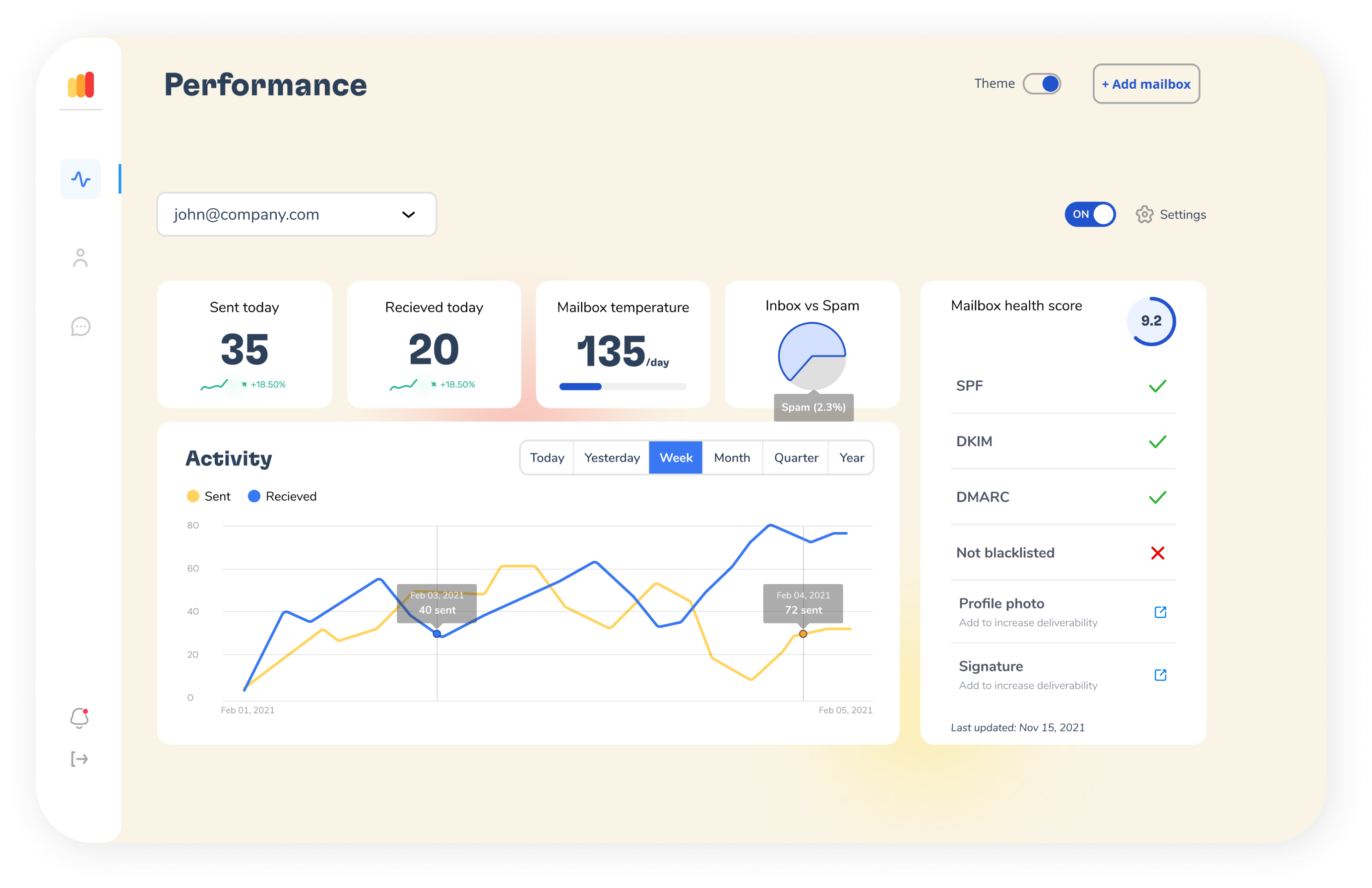Open Signature external link icon
The image size is (1372, 888).
click(1160, 675)
